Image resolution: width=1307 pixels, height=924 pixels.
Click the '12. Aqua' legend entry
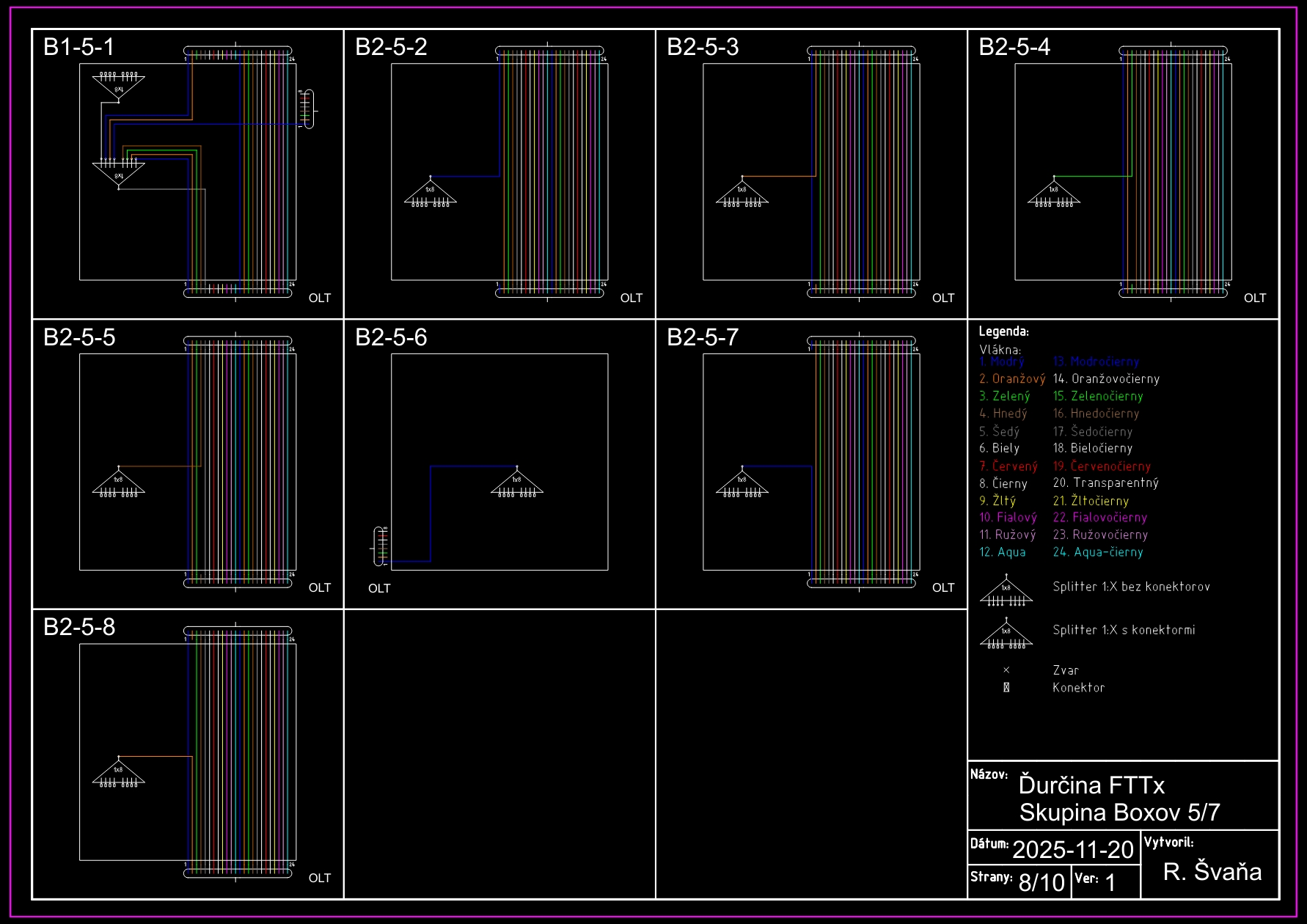point(1002,552)
